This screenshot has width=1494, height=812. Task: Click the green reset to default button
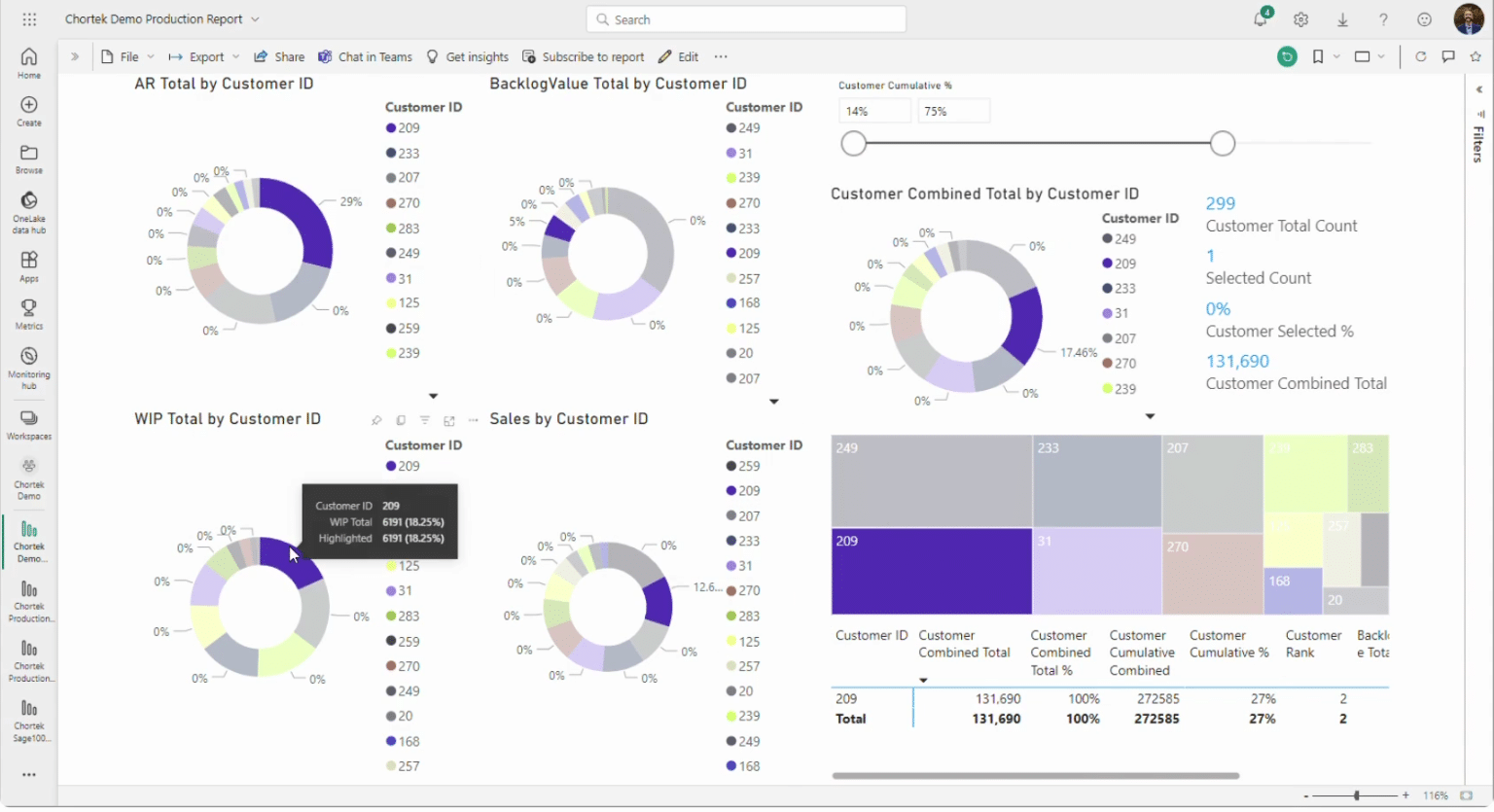1287,56
